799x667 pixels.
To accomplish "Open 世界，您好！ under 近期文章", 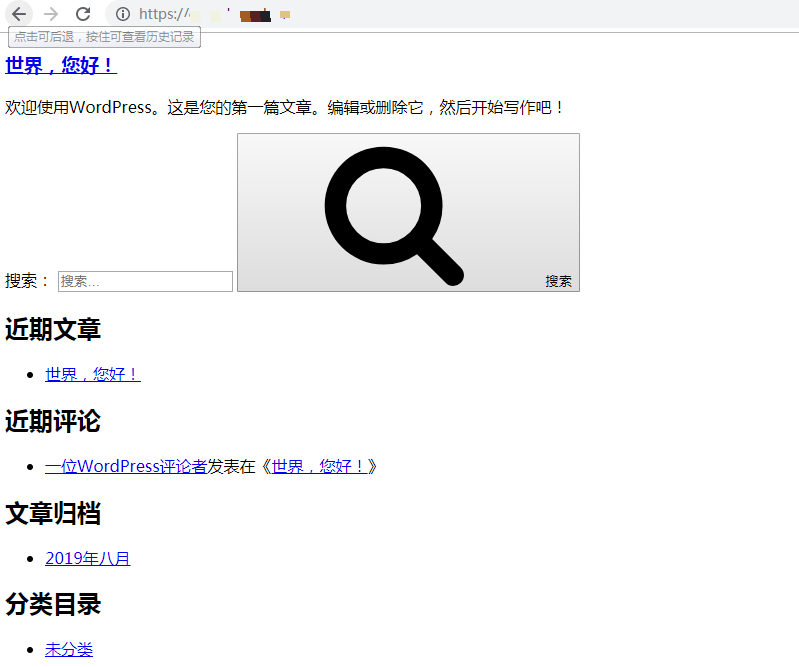I will 93,375.
